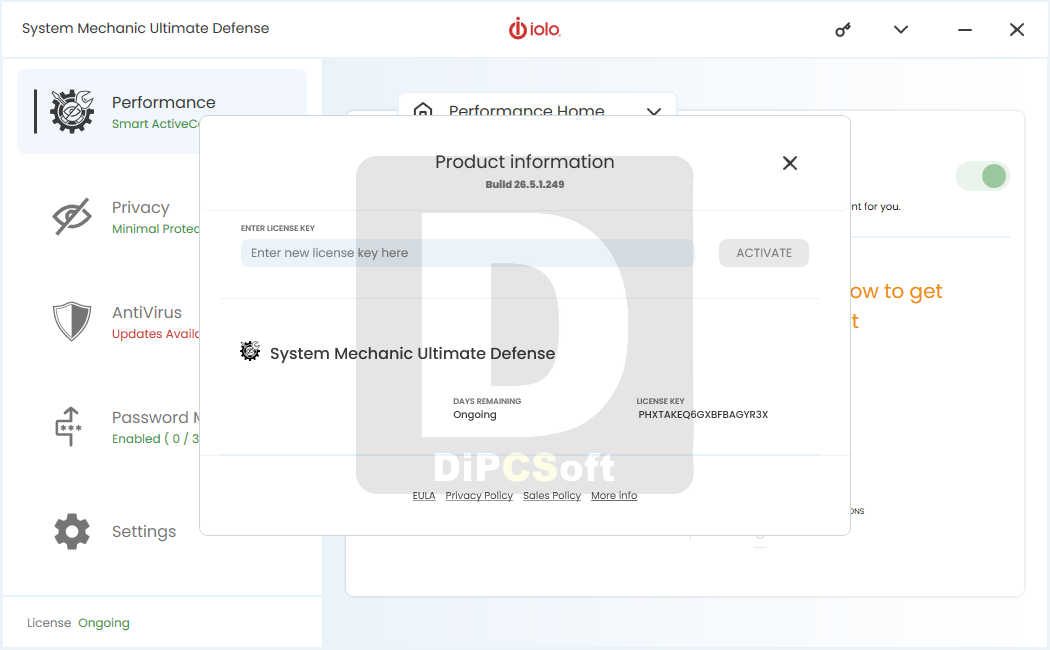The height and width of the screenshot is (650, 1050).
Task: Open the EULA link
Action: click(x=424, y=495)
